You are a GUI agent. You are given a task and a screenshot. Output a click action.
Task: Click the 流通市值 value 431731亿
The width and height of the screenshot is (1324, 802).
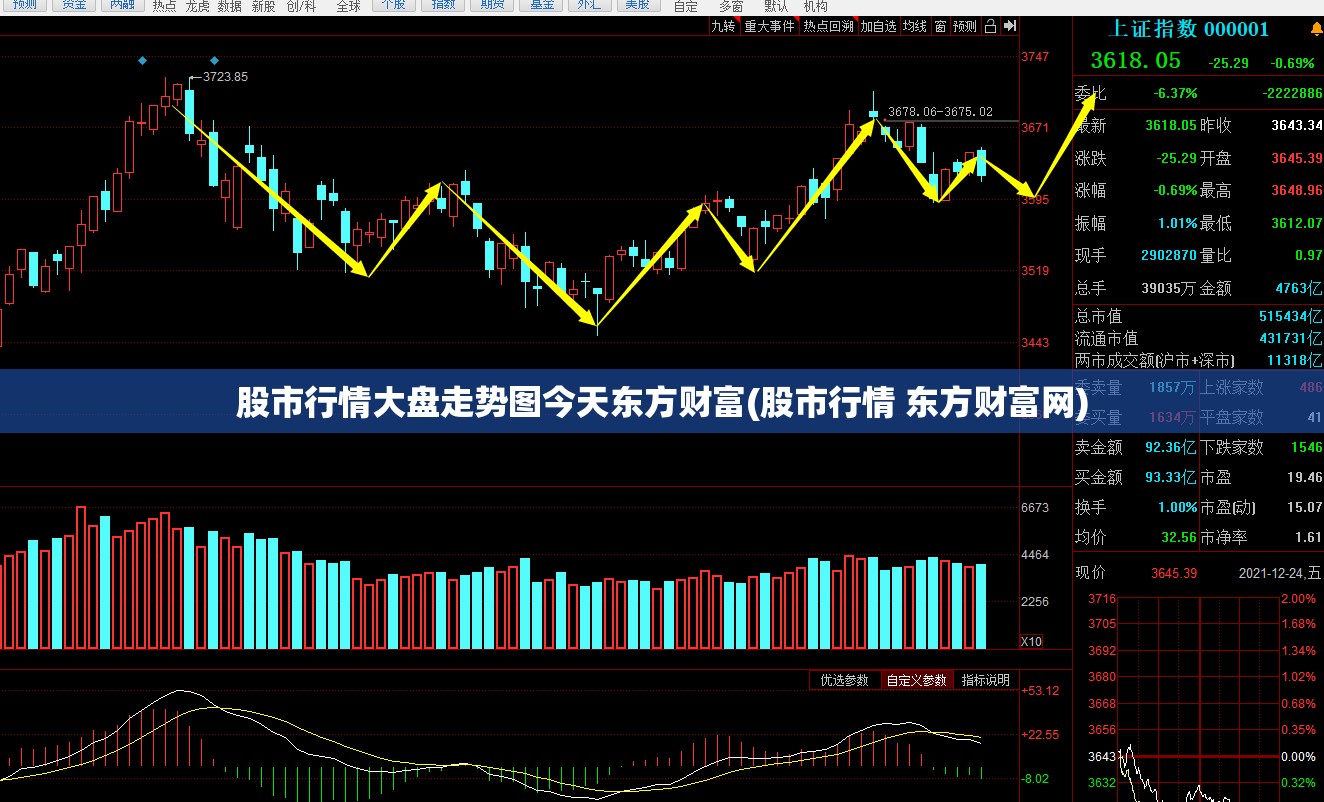(1291, 339)
